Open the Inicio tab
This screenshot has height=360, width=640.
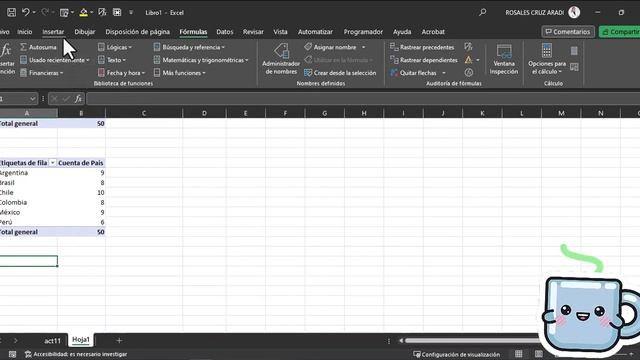pyautogui.click(x=24, y=32)
